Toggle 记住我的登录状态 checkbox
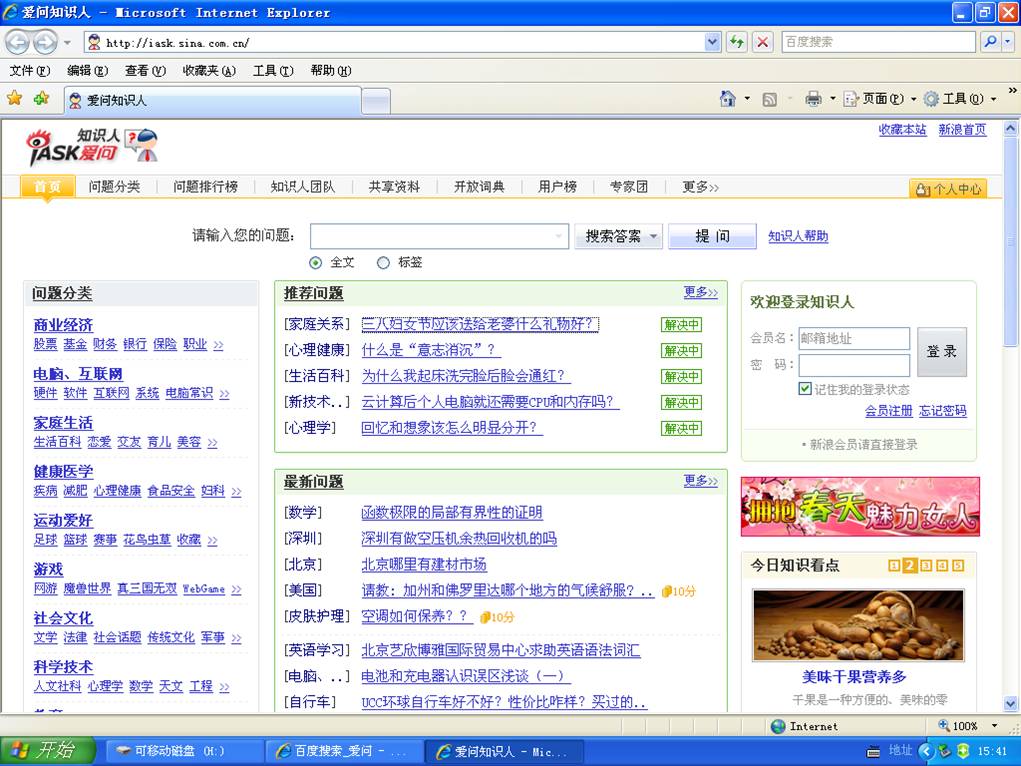 pyautogui.click(x=805, y=389)
